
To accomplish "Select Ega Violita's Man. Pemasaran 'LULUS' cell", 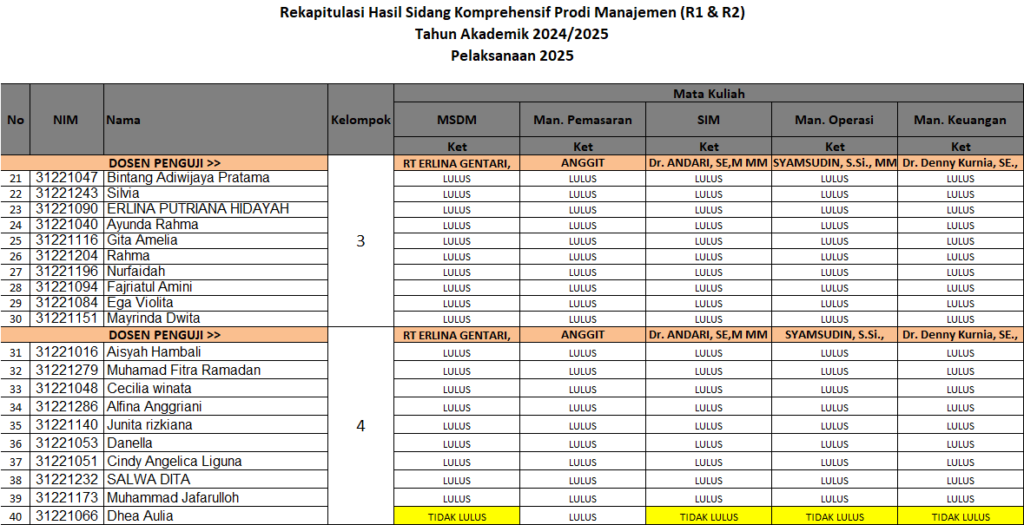I will pyautogui.click(x=583, y=303).
